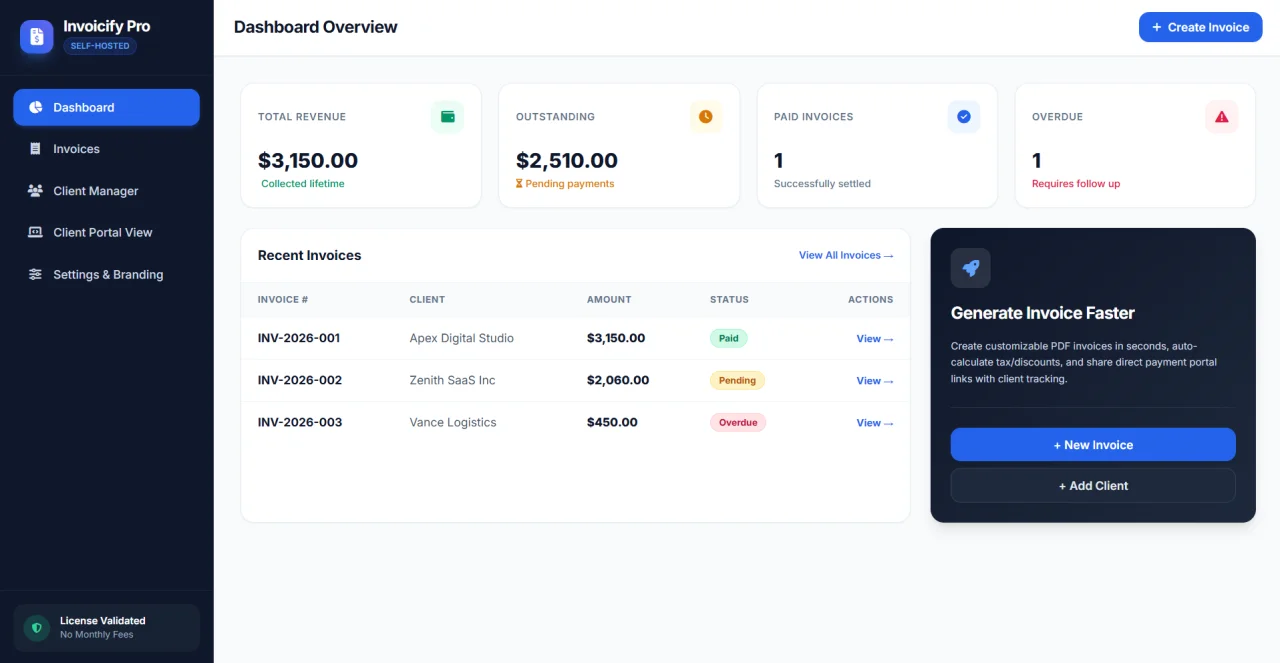Click the ACTIONS column header
The height and width of the screenshot is (663, 1280).
pyautogui.click(x=871, y=300)
